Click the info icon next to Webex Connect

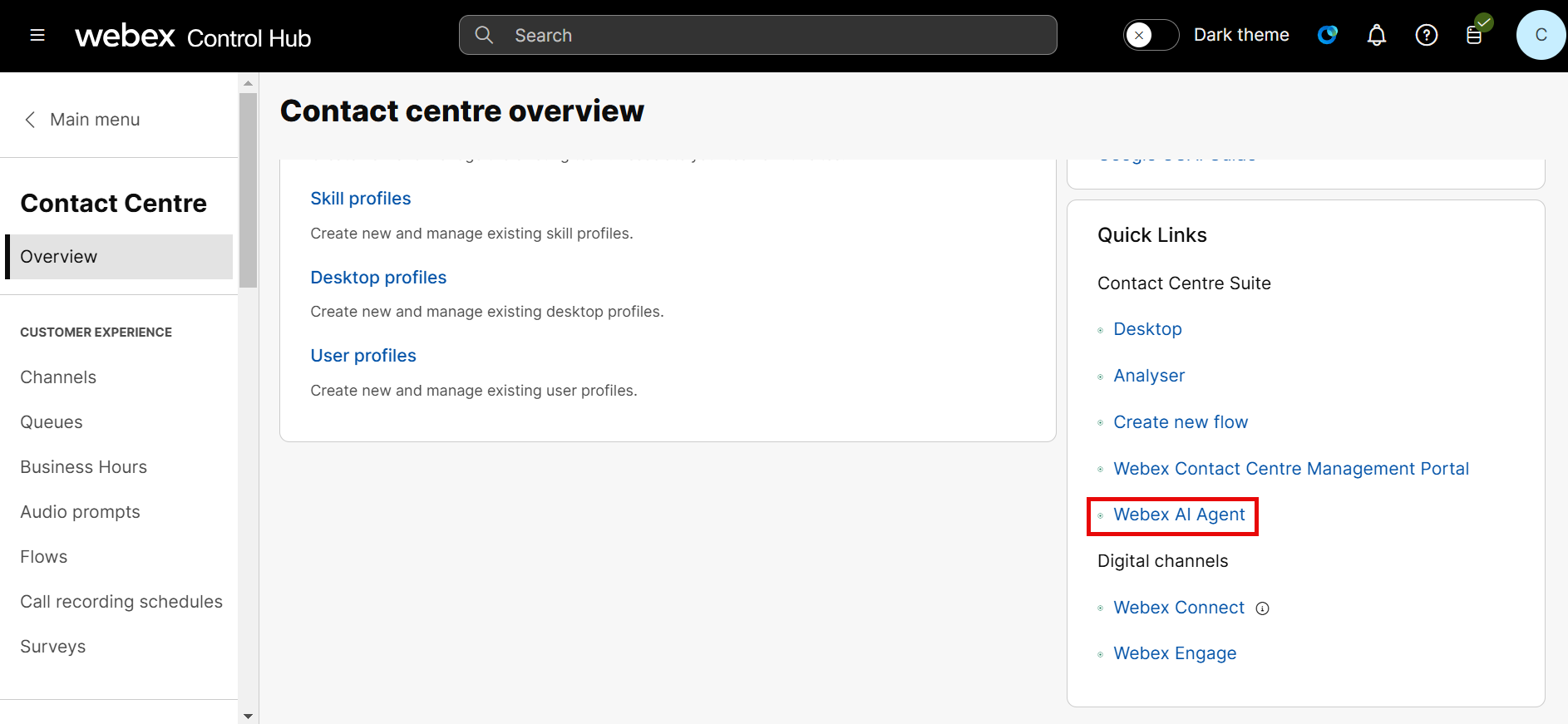1262,608
